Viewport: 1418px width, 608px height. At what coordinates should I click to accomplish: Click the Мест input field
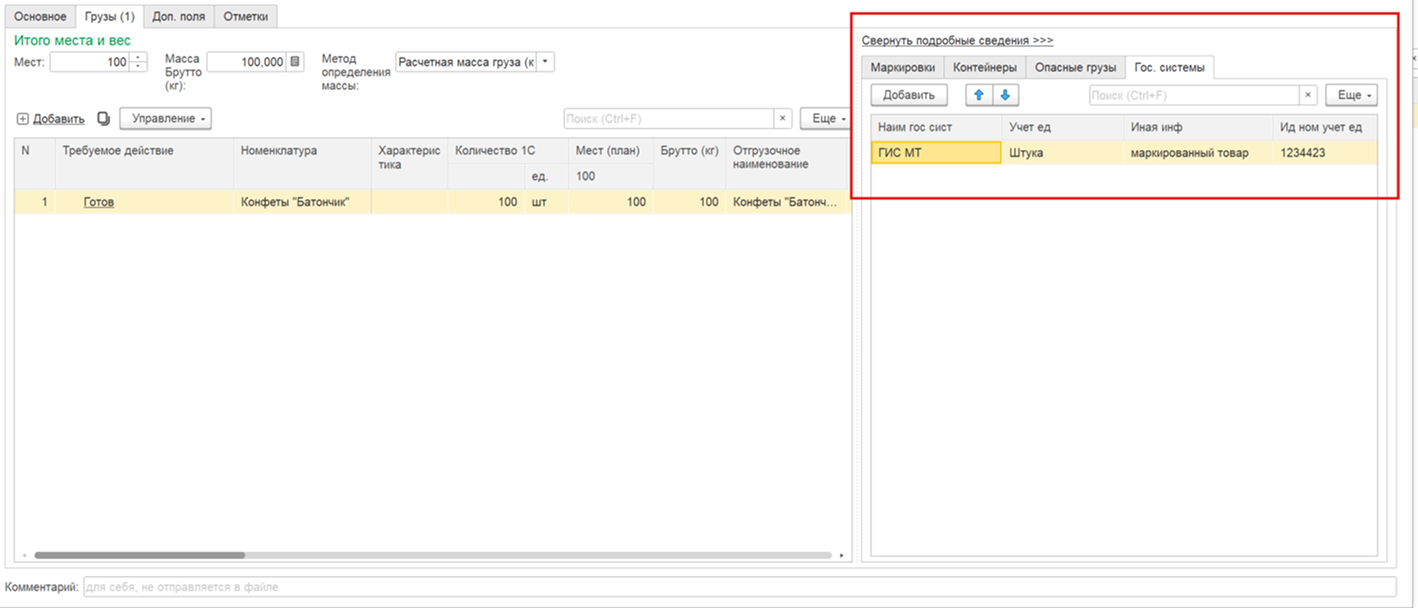(91, 62)
